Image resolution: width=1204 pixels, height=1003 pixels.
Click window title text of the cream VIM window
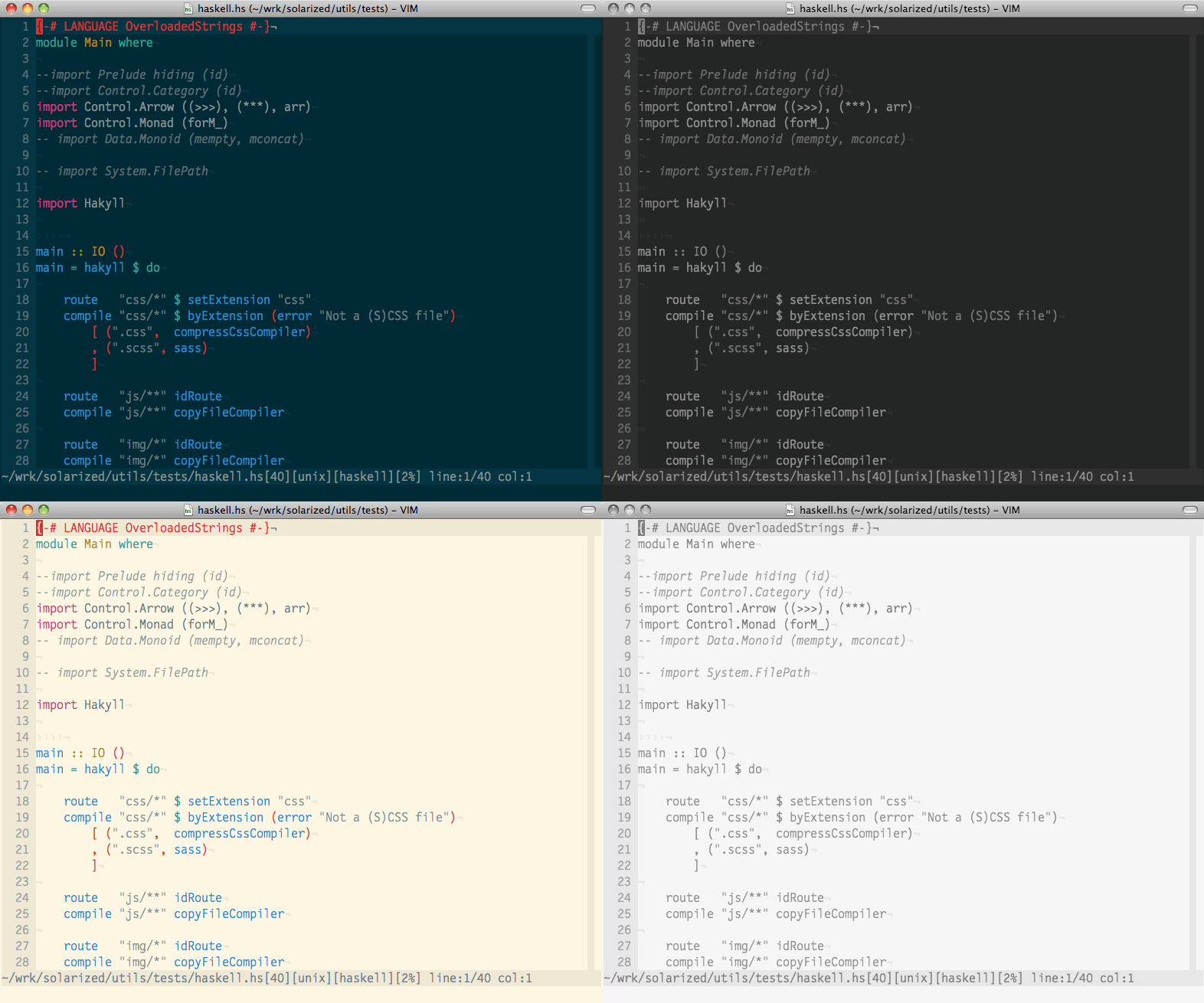308,510
